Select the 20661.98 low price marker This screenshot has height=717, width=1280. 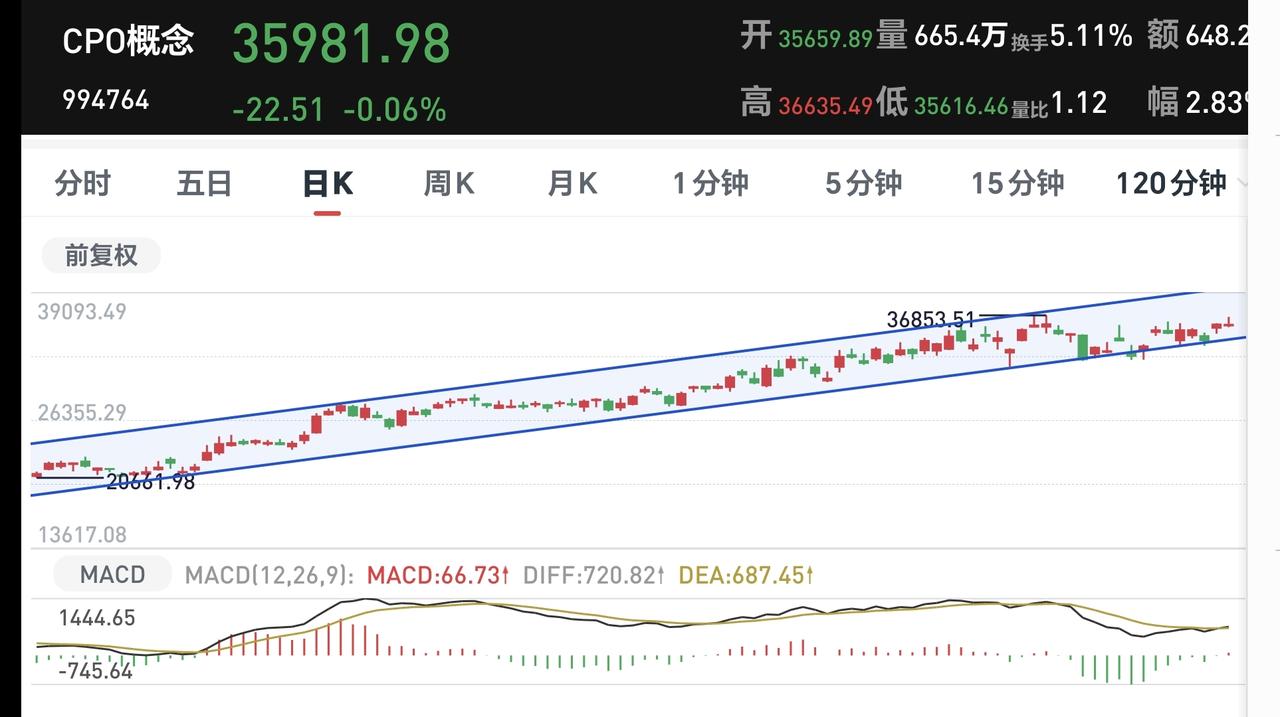(x=151, y=482)
